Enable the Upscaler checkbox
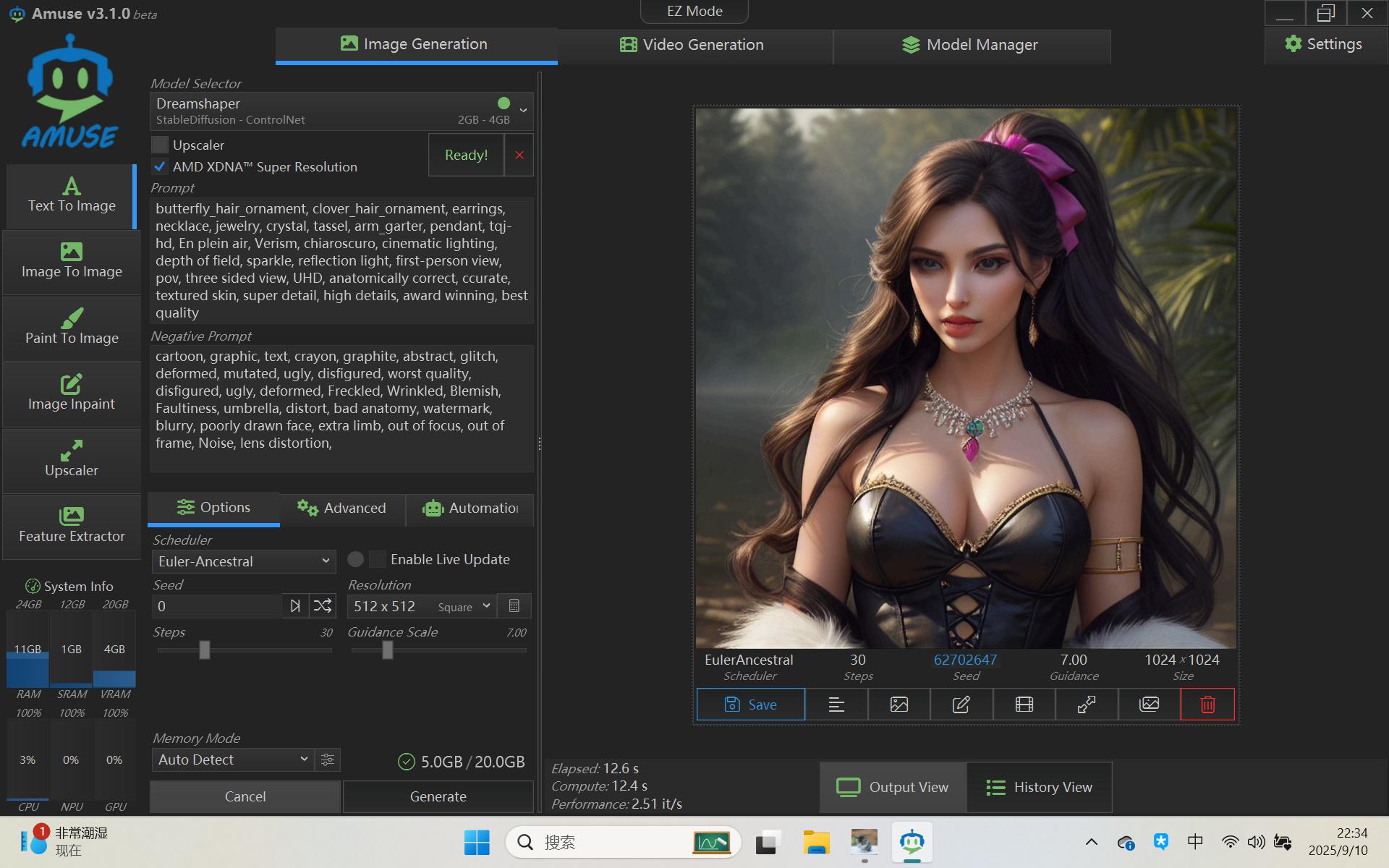Screen dimensions: 1389x868 160,145
